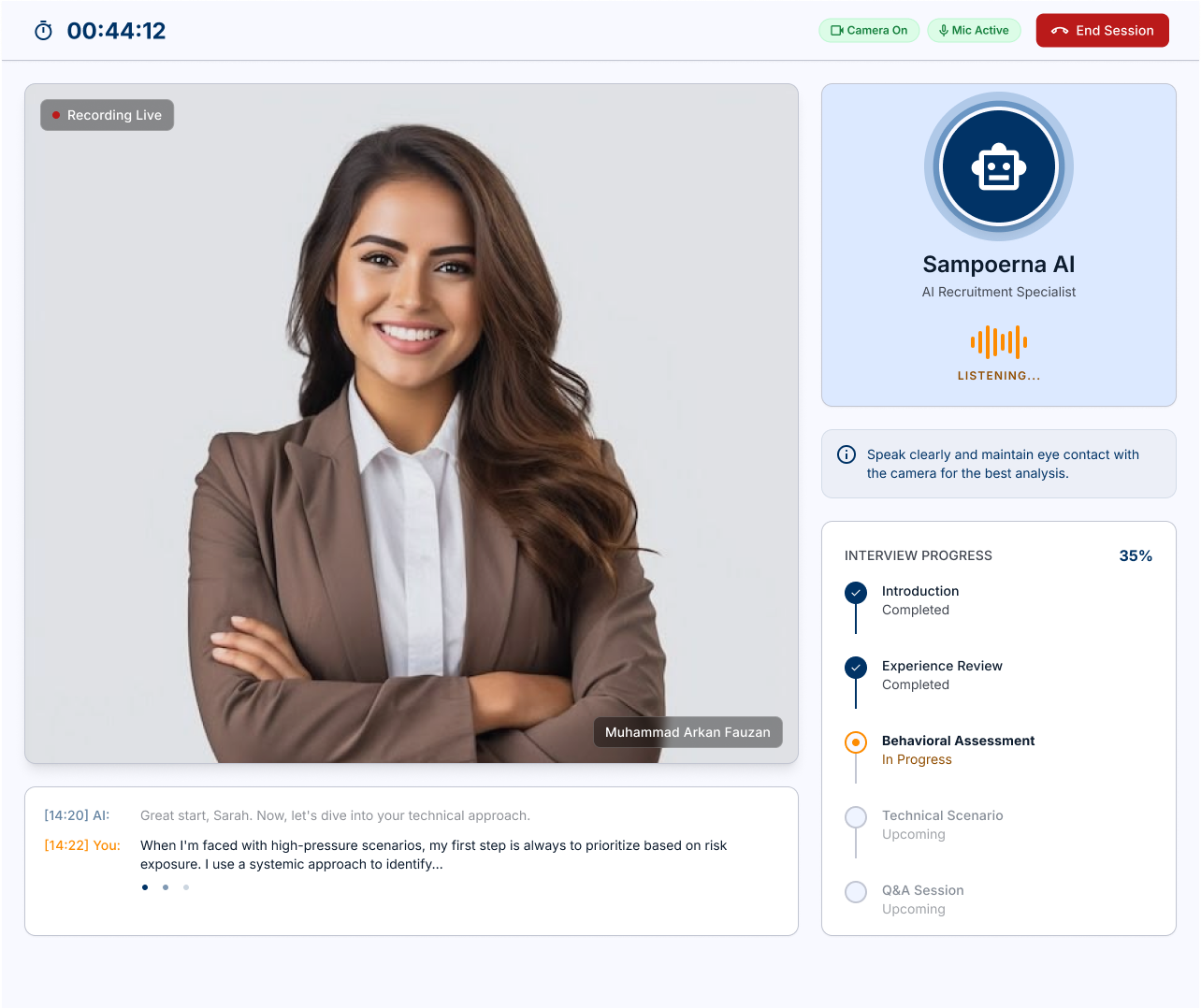
Task: Select the Introduction step label
Action: coord(920,591)
